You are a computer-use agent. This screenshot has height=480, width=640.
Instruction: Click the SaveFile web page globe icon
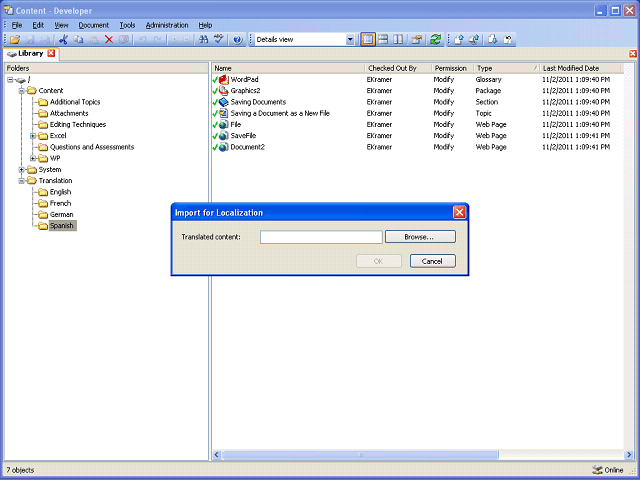(x=223, y=136)
